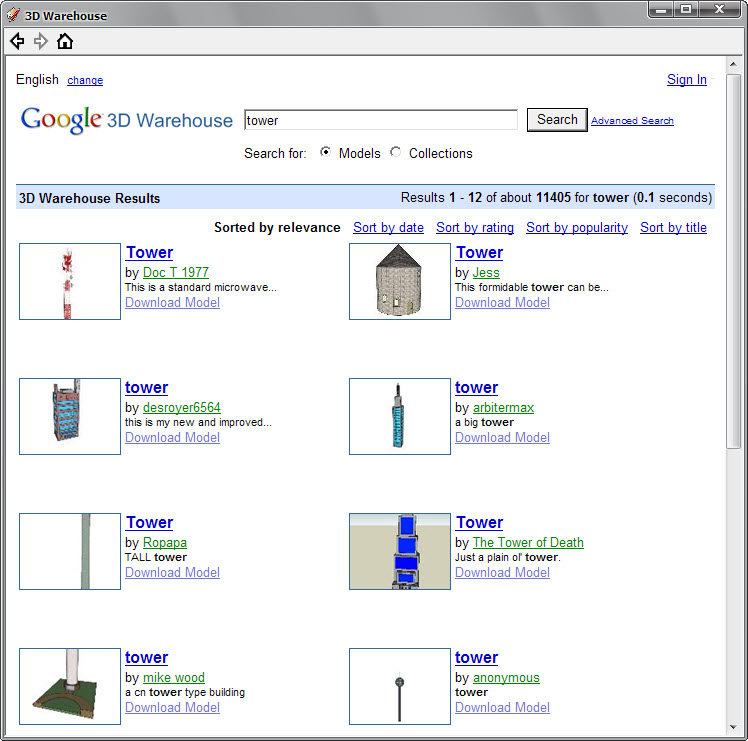View author profile The Tower of Death

pyautogui.click(x=528, y=543)
